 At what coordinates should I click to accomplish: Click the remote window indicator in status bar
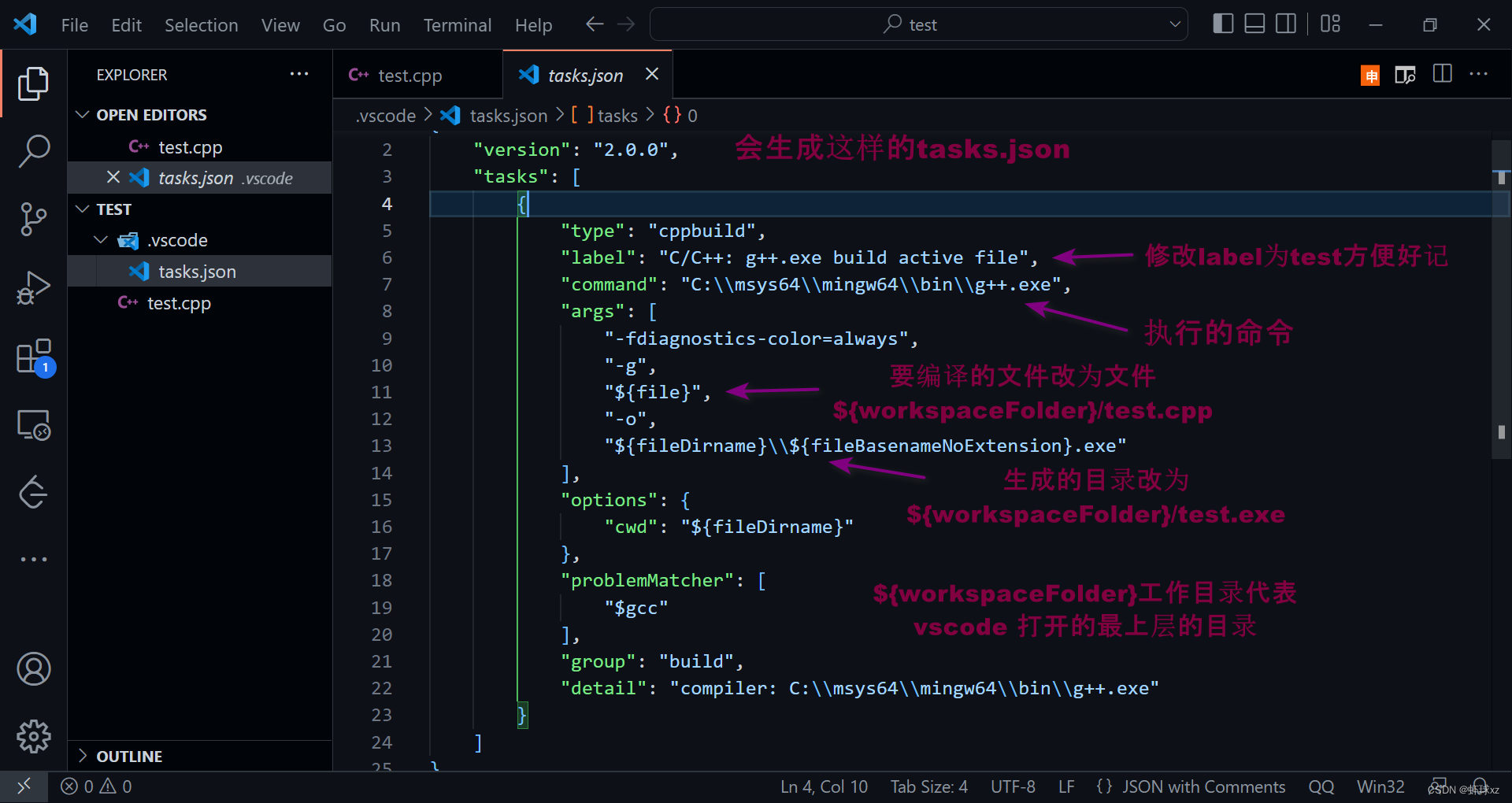click(x=24, y=786)
